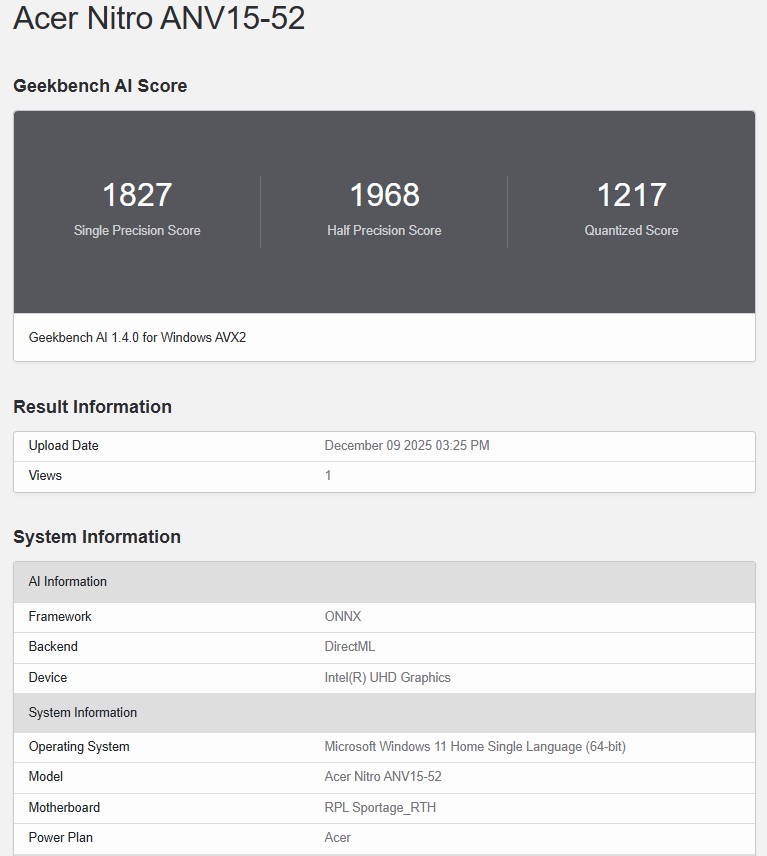Select the 1217 quantized score value
Image resolution: width=767 pixels, height=856 pixels.
coord(631,195)
